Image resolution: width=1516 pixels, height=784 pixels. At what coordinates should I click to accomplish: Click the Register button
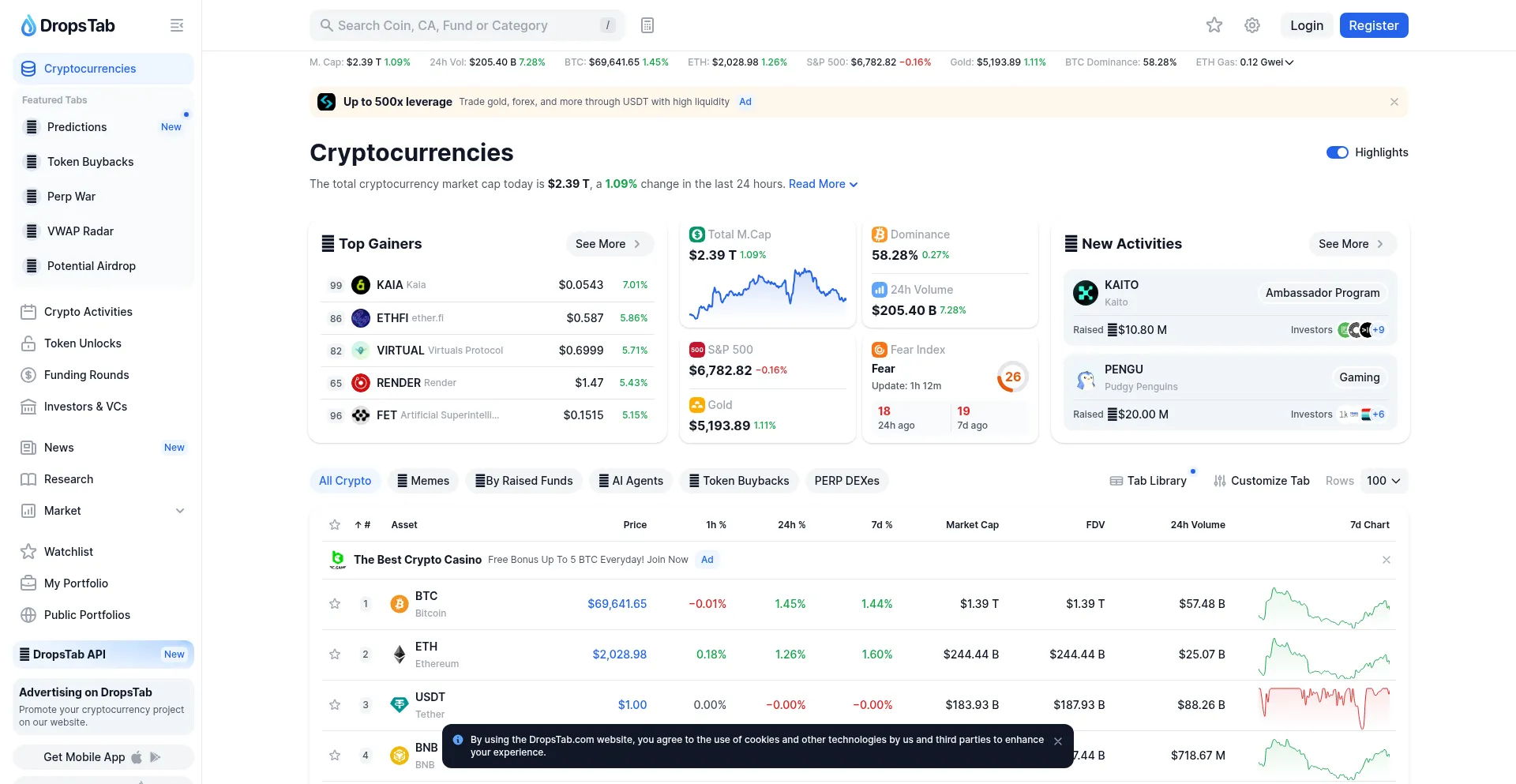1374,25
